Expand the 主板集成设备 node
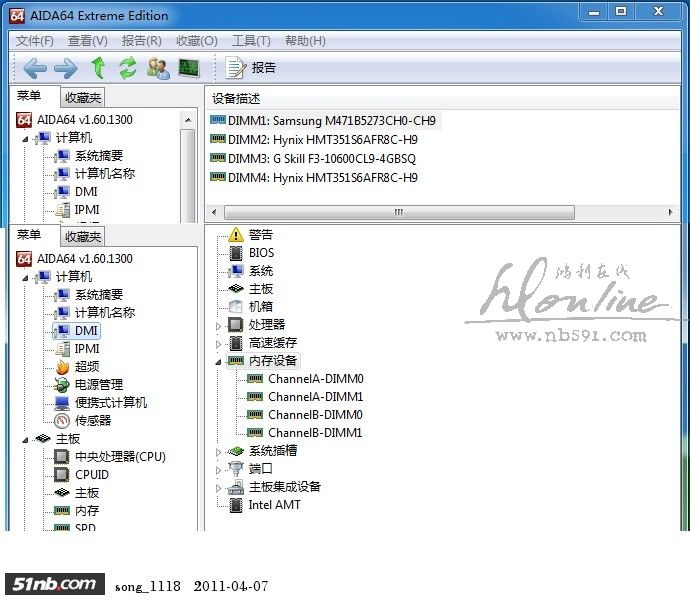The width and height of the screenshot is (690, 600). pyautogui.click(x=218, y=488)
